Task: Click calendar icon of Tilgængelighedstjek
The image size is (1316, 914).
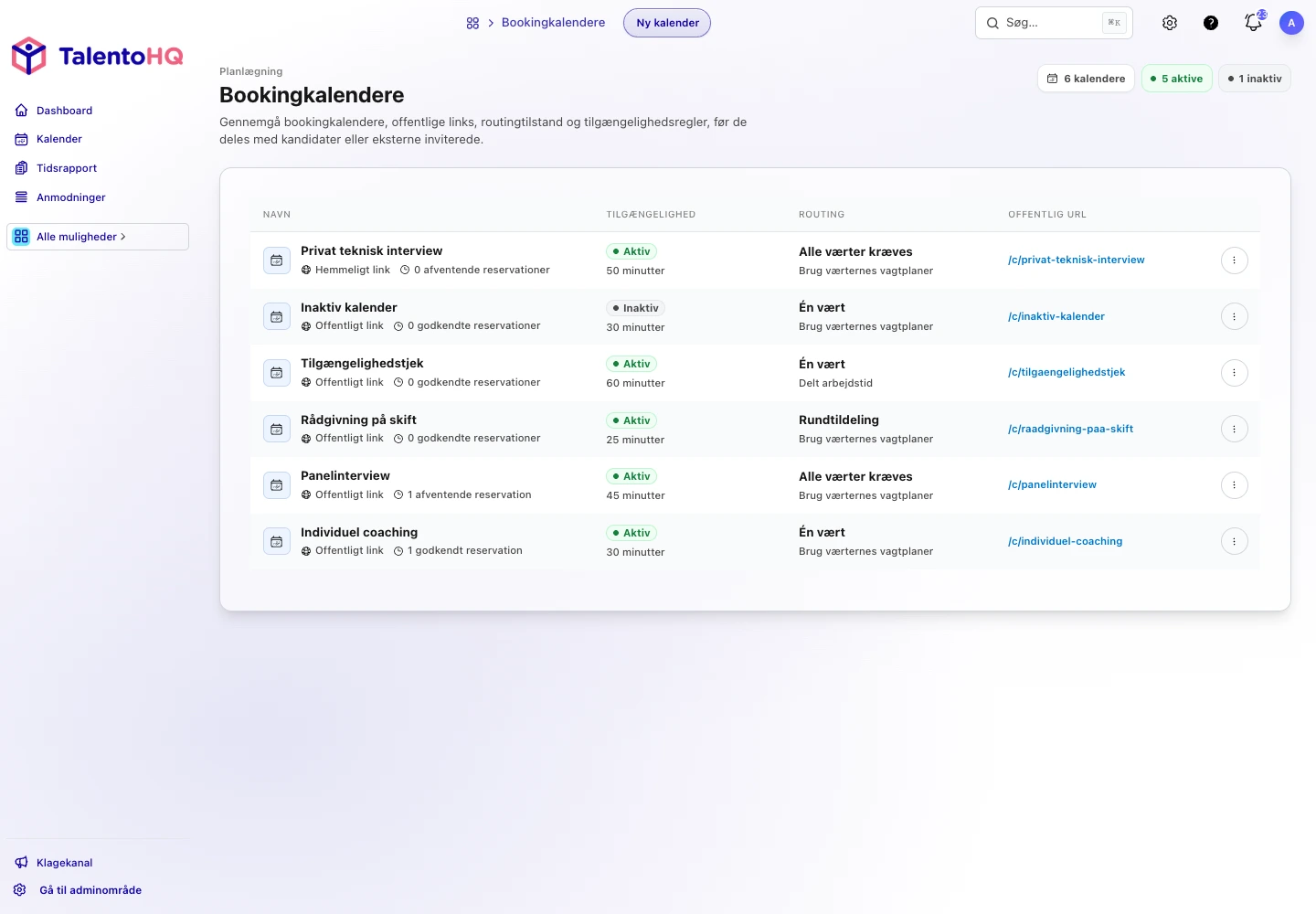Action: [277, 373]
